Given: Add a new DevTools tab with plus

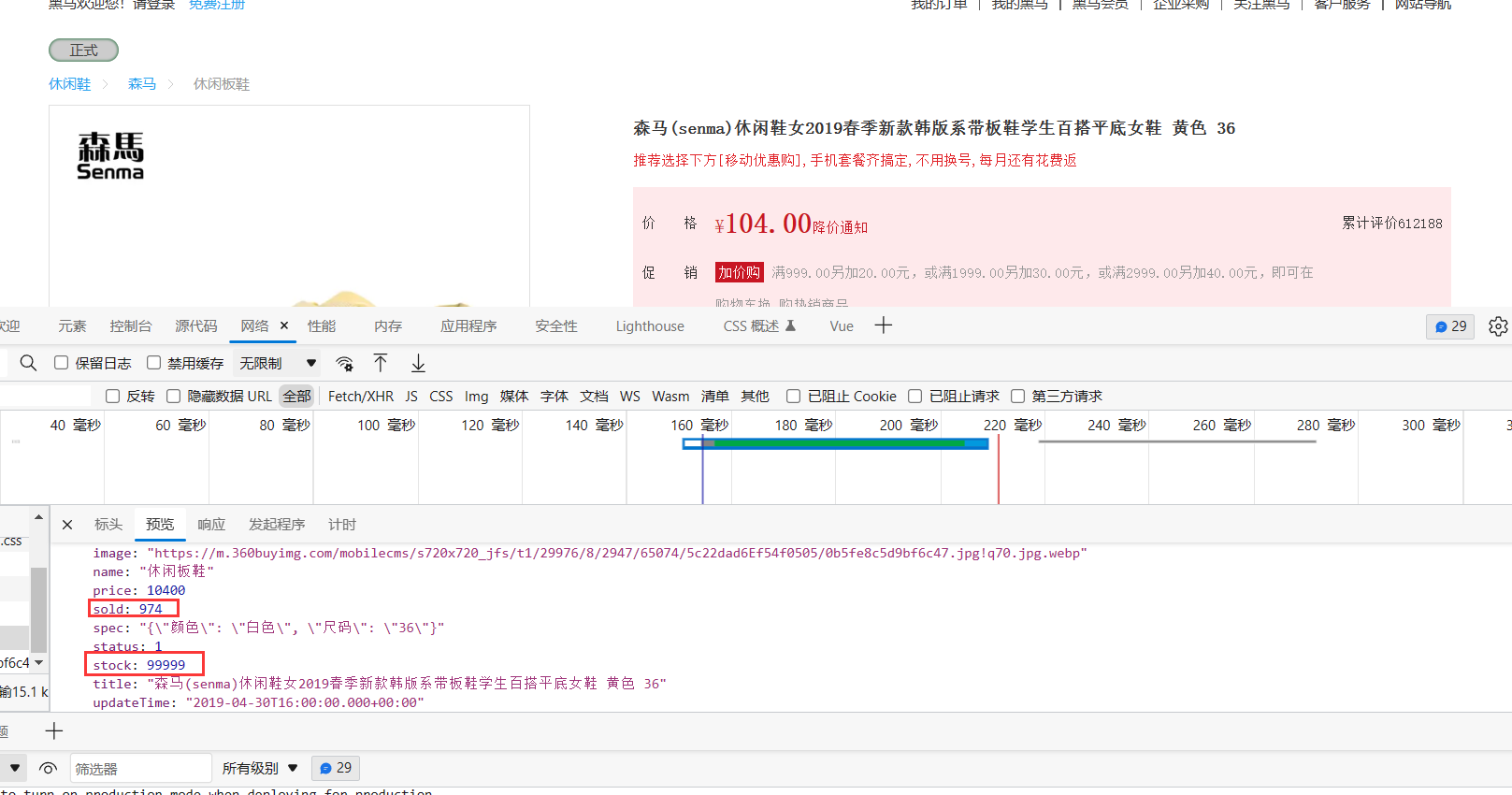Looking at the screenshot, I should (x=884, y=325).
